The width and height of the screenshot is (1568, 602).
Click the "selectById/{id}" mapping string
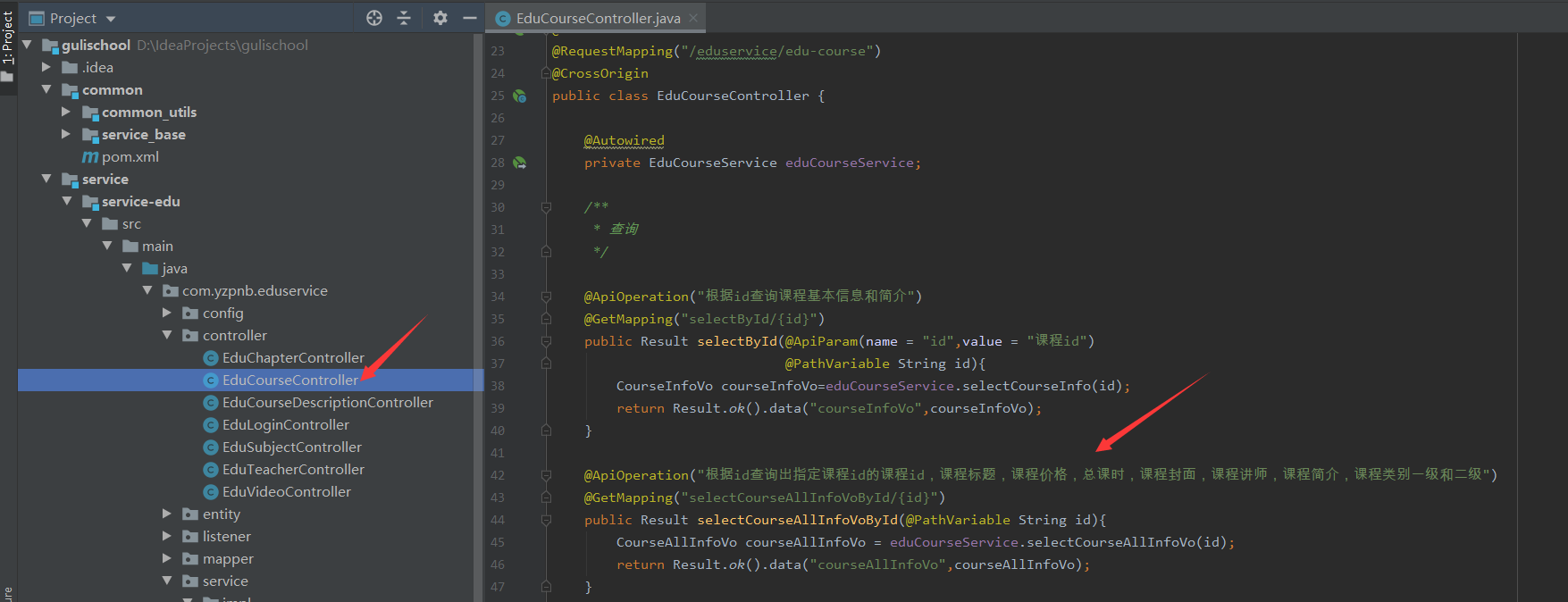coord(749,319)
